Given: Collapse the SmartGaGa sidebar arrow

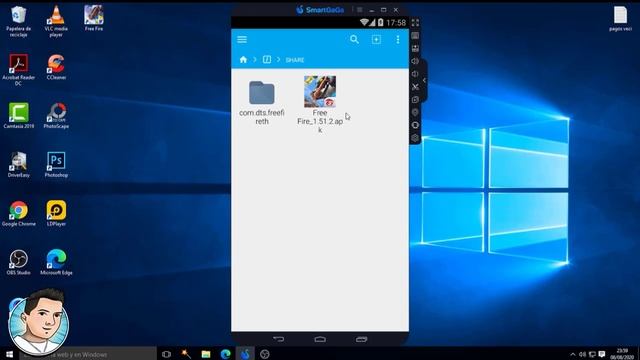Looking at the screenshot, I should pos(424,80).
